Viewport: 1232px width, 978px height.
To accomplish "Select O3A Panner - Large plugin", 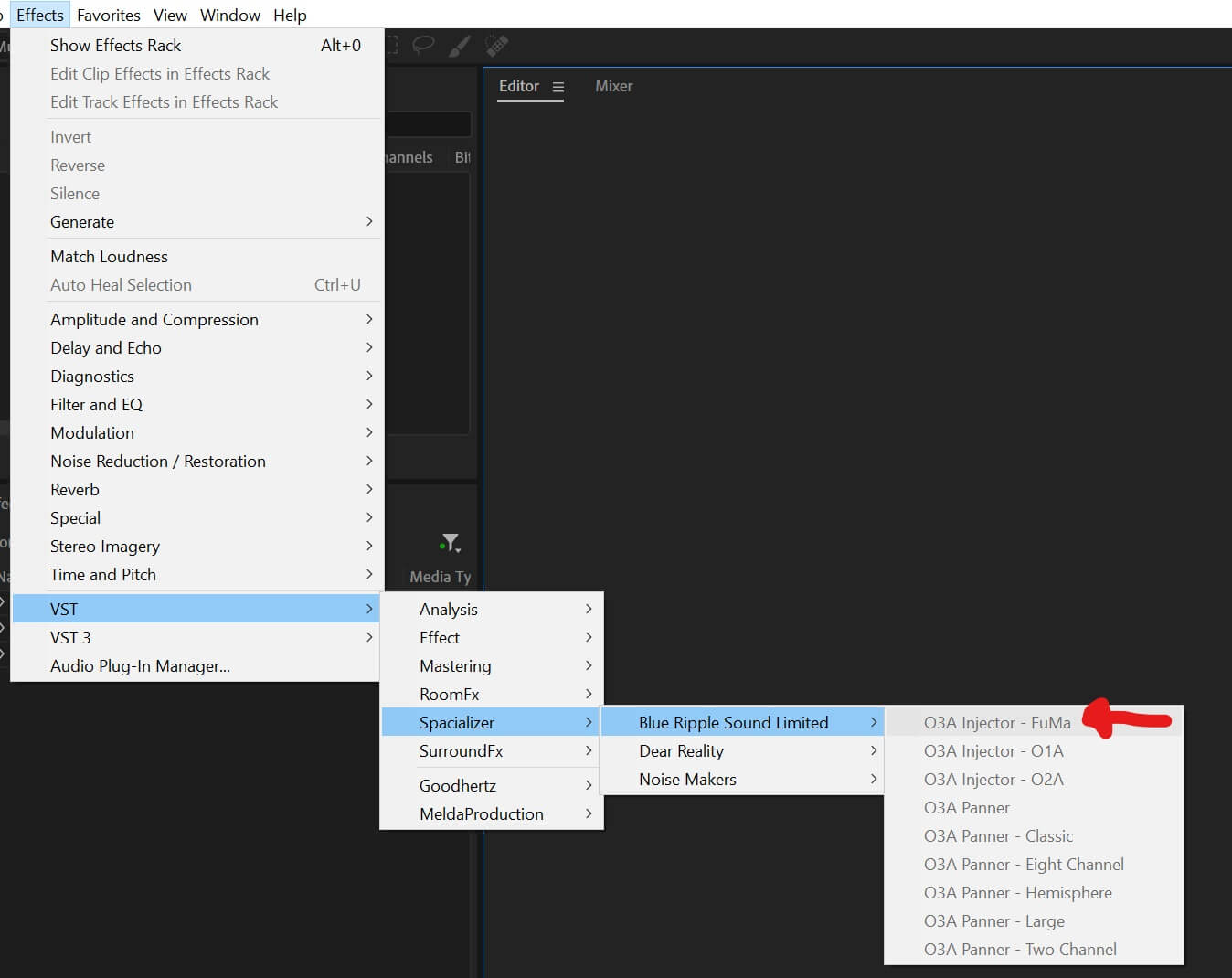I will point(1034,920).
